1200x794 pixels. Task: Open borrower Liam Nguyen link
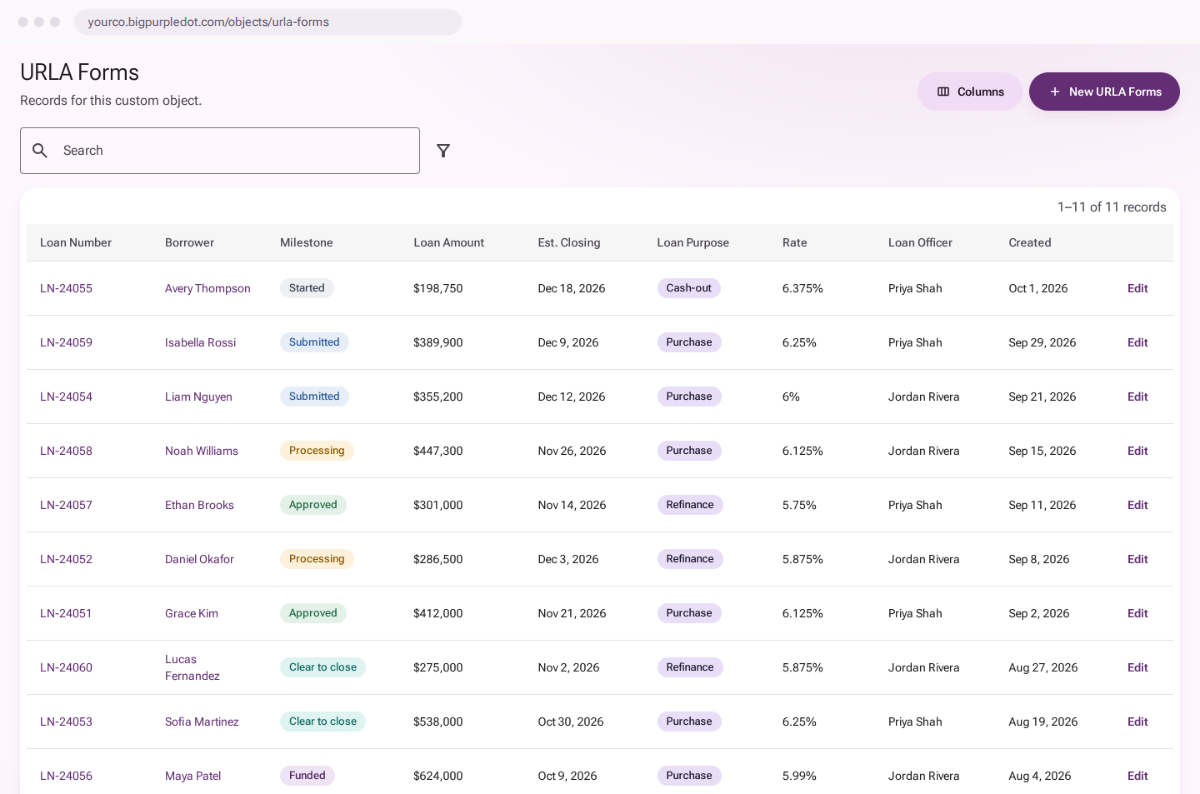[198, 396]
